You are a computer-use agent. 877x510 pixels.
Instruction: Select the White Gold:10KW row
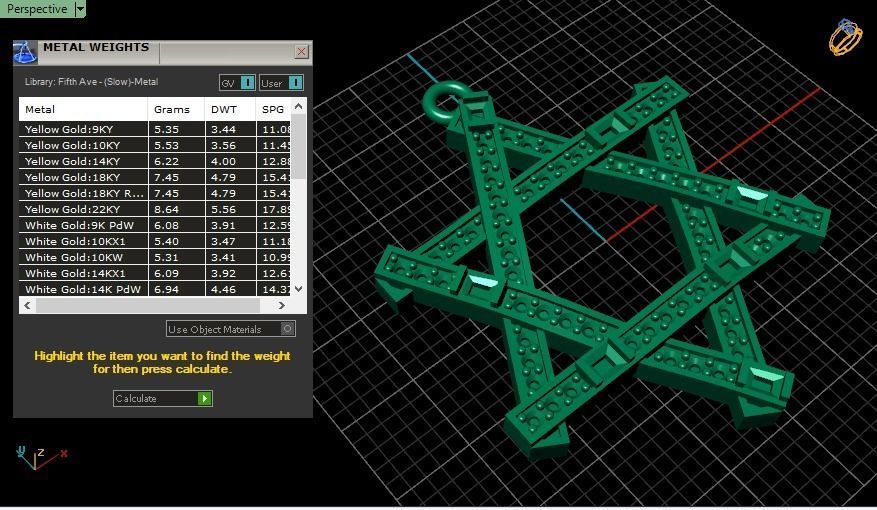pos(155,258)
